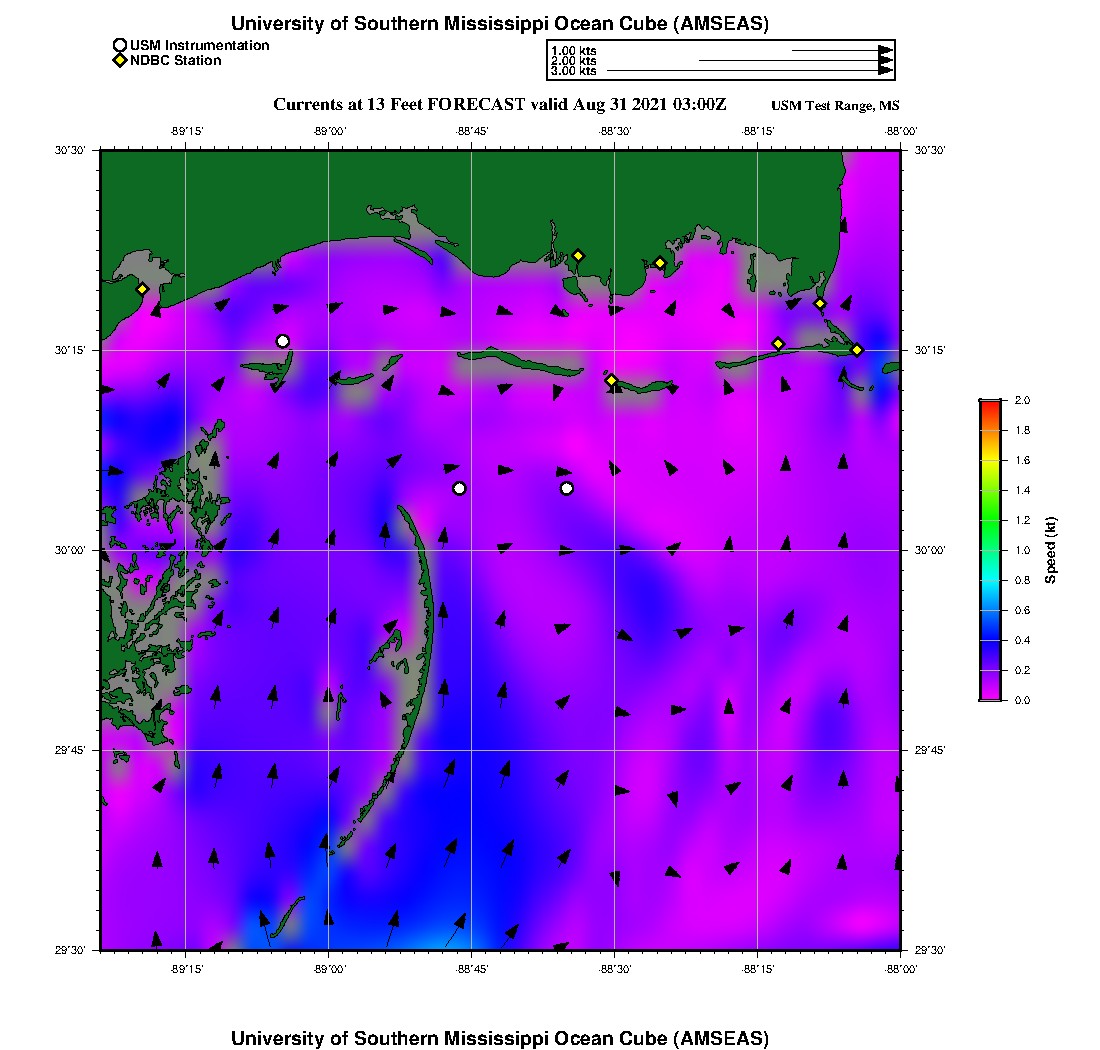The width and height of the screenshot is (1100, 1050).
Task: Click the '1.0' colorbar tick label
Action: pos(1023,551)
